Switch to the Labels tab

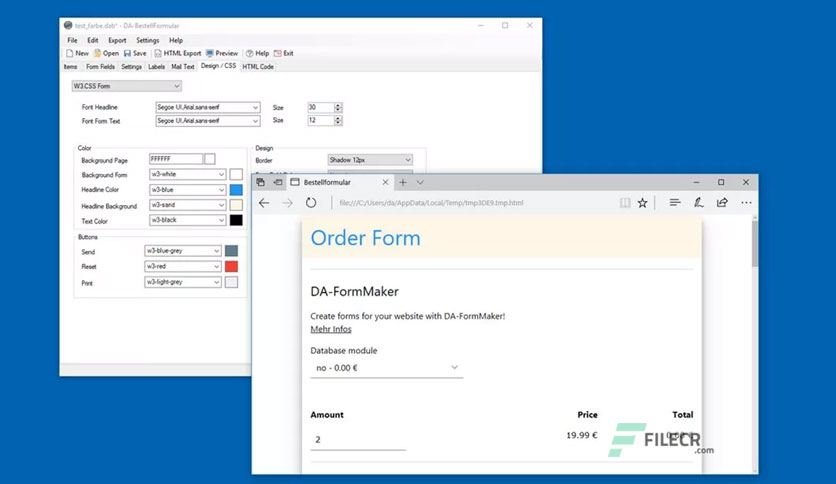click(156, 67)
